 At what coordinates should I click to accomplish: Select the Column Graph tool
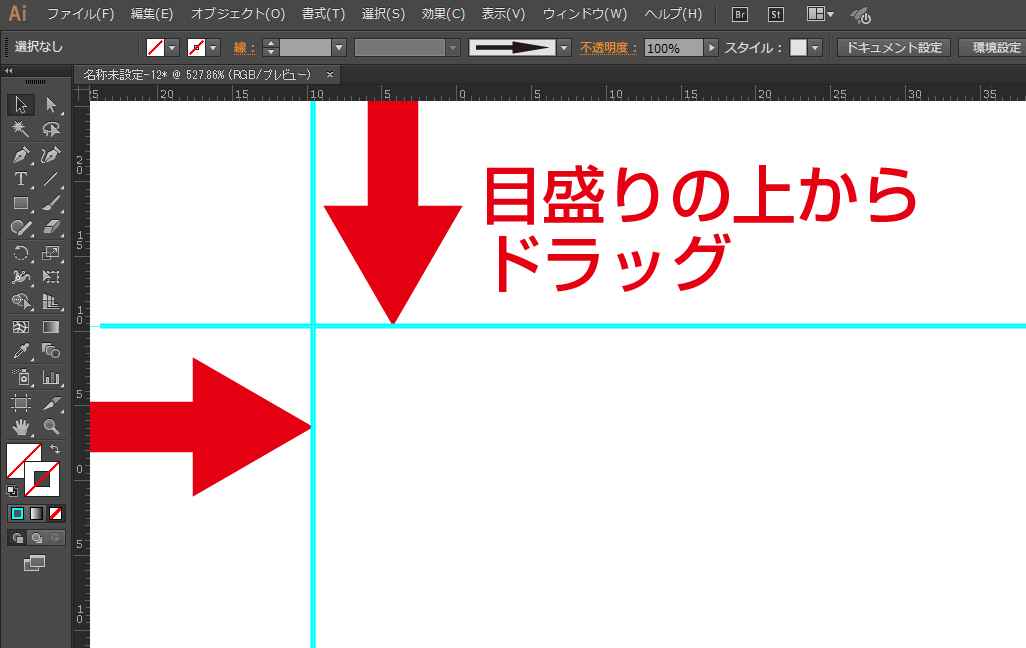click(50, 377)
